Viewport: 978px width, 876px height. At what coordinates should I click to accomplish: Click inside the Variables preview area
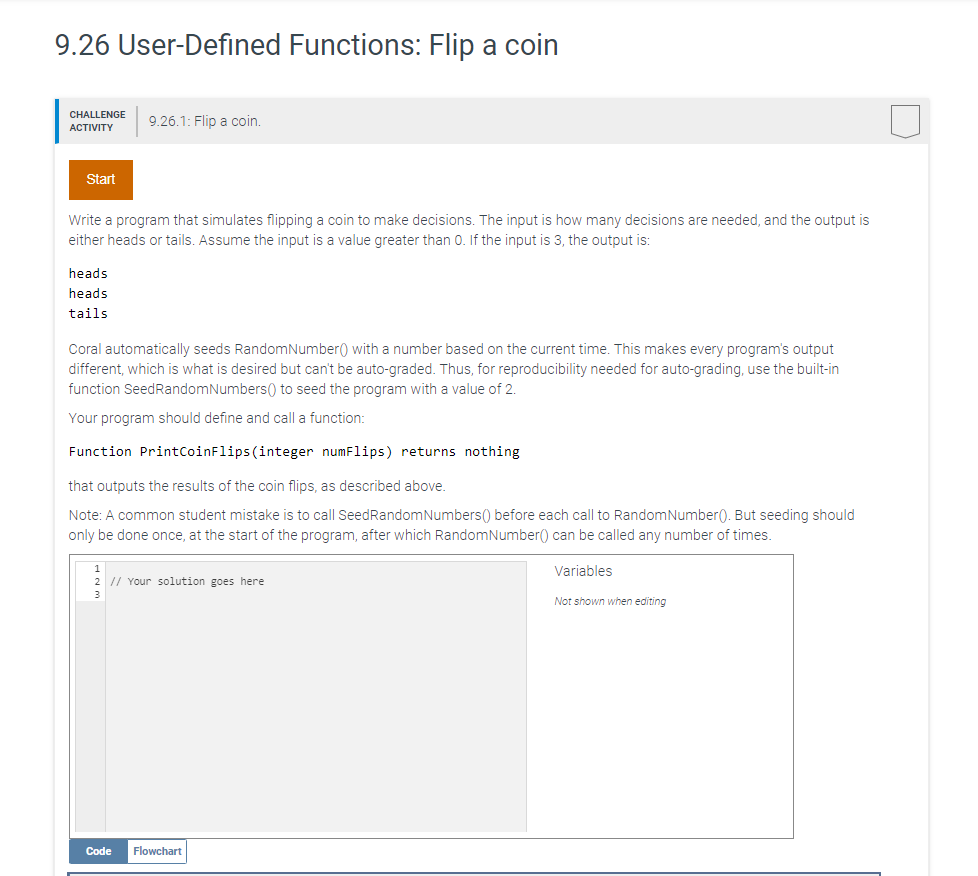pos(660,700)
